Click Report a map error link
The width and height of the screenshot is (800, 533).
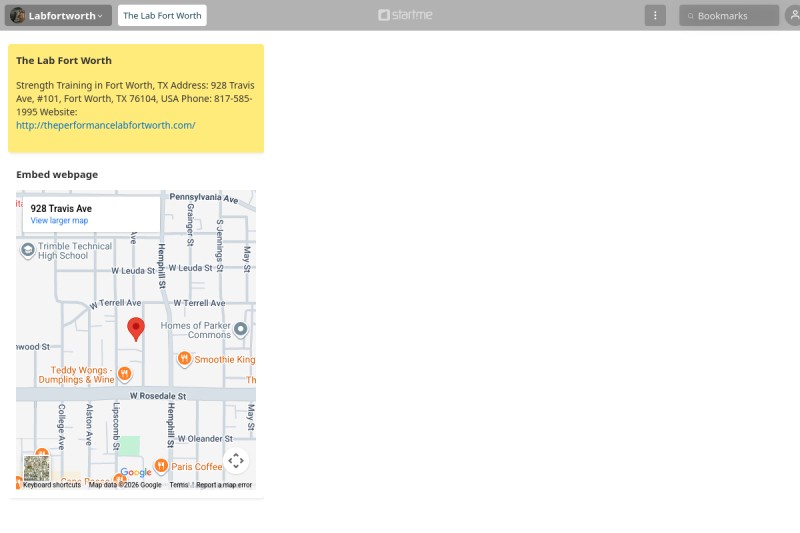[x=224, y=485]
